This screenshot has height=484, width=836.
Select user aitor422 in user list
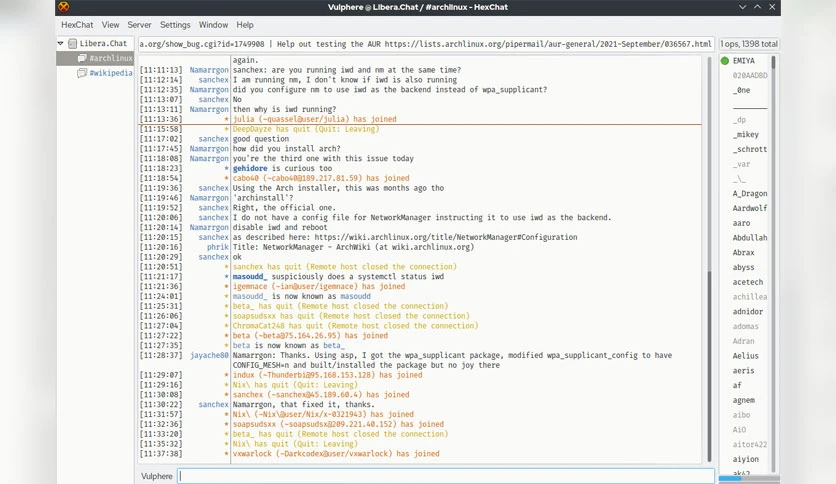coord(750,444)
